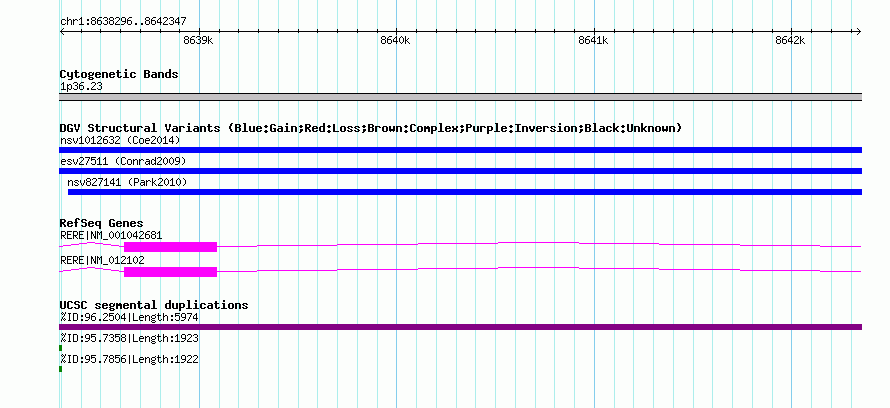This screenshot has width=890, height=408.
Task: Open the RefSeq Genes track title
Action: coord(102,223)
